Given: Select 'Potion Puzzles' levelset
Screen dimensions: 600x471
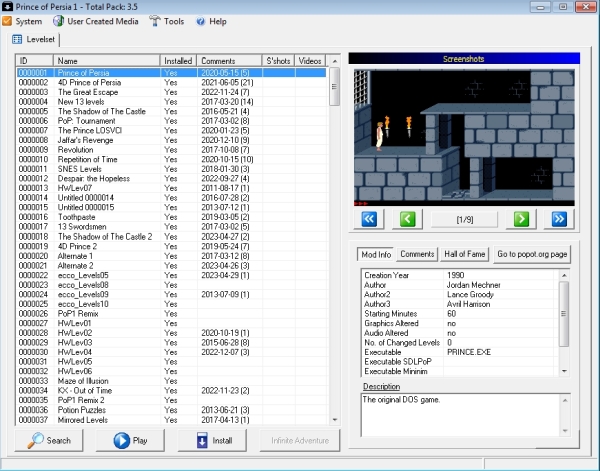Looking at the screenshot, I should pyautogui.click(x=171, y=410).
